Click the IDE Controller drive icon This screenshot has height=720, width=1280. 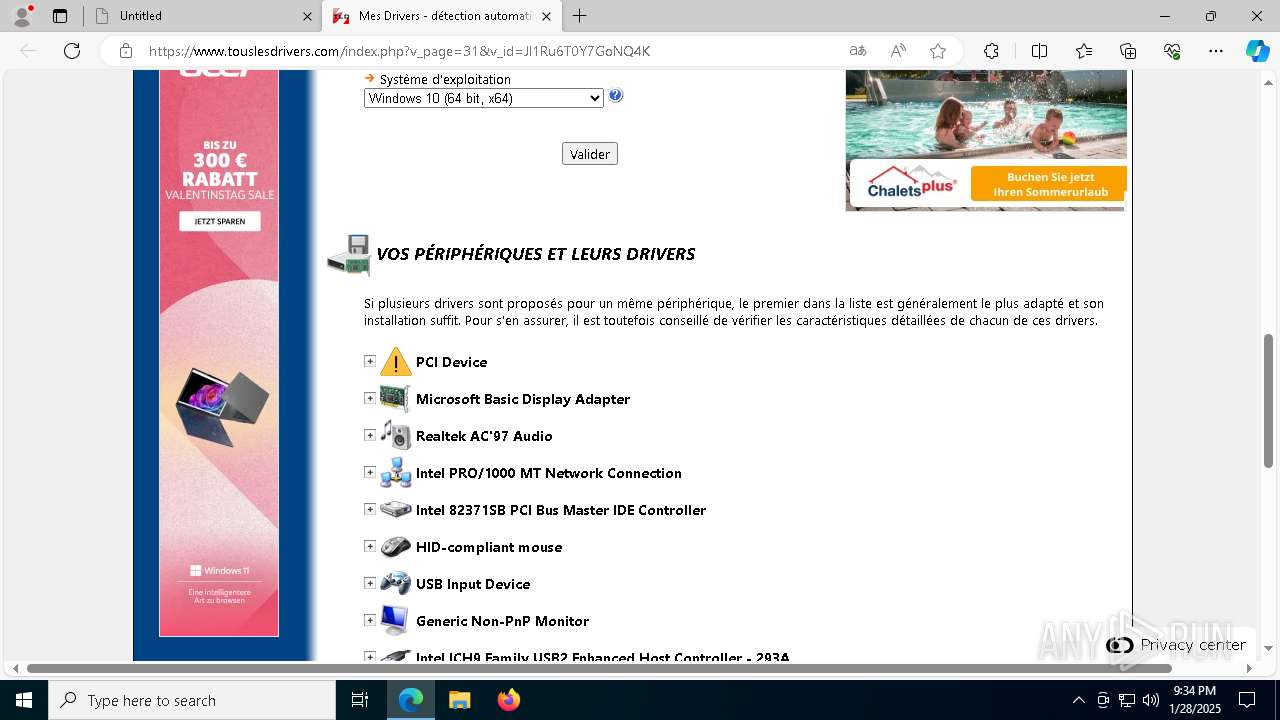click(x=396, y=510)
